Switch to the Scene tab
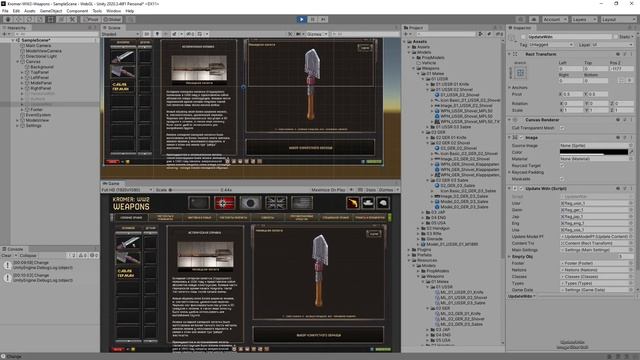The width and height of the screenshot is (640, 360). pos(113,28)
